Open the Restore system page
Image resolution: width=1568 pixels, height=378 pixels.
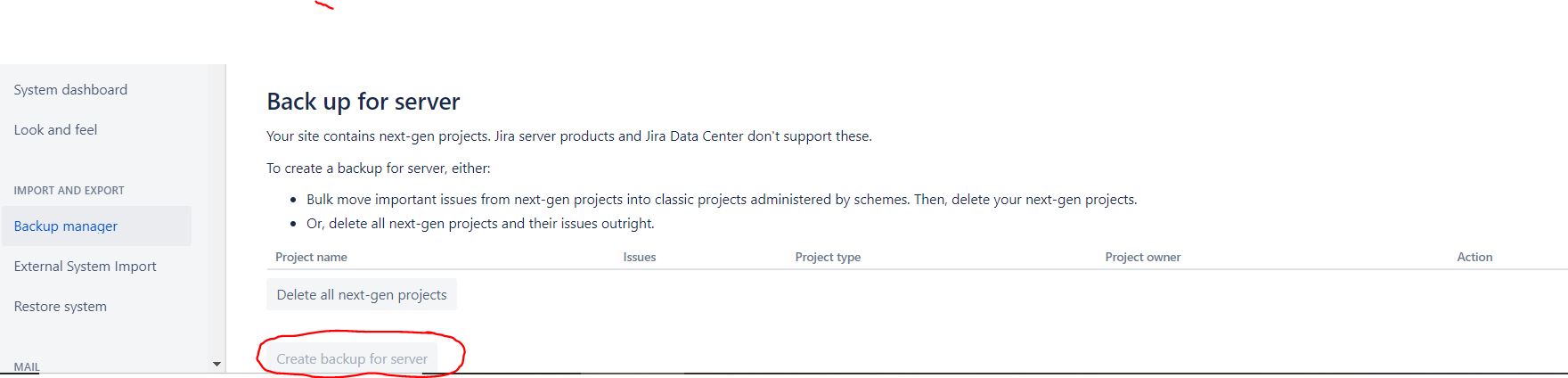[x=60, y=307]
